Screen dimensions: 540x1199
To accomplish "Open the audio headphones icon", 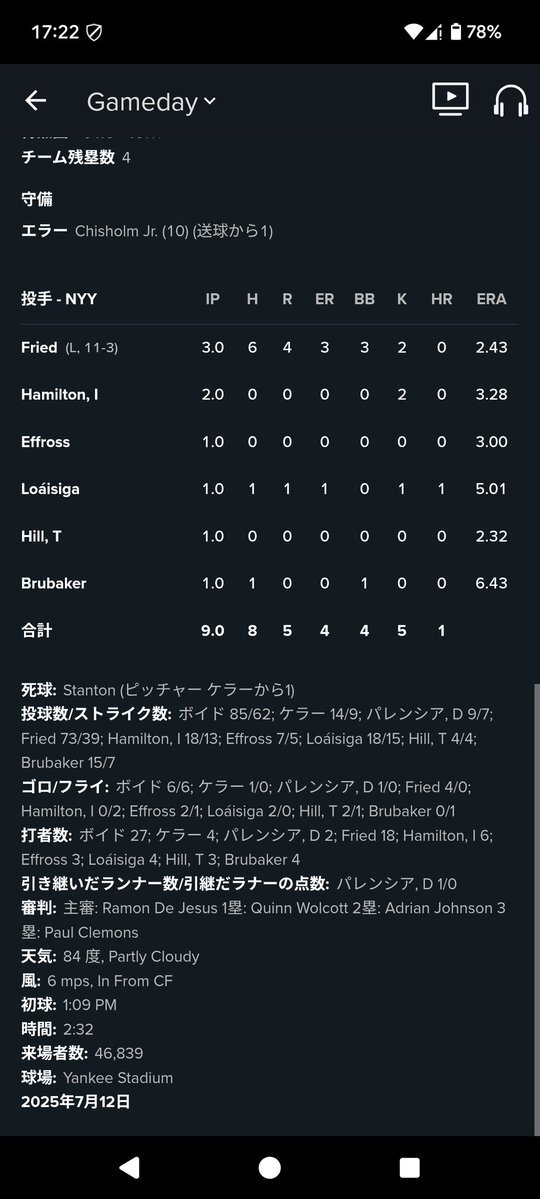I will (x=510, y=100).
